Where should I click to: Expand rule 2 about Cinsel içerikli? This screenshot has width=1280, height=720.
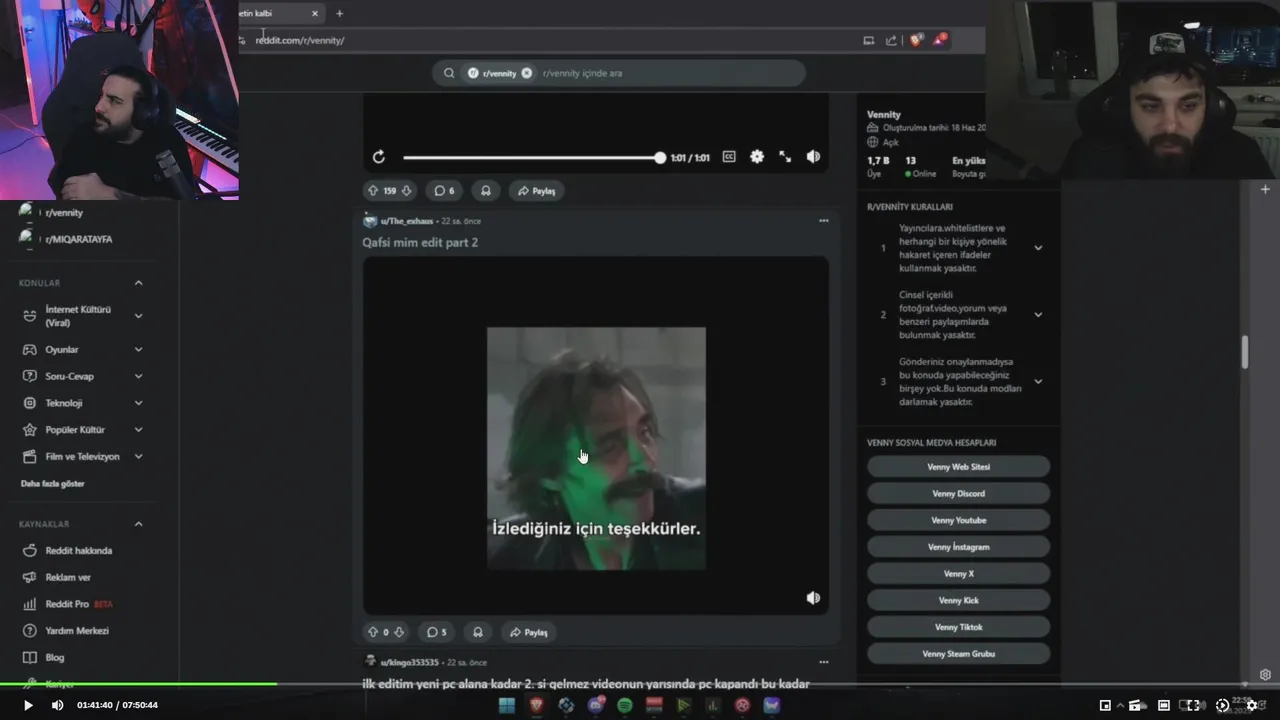pos(1038,315)
